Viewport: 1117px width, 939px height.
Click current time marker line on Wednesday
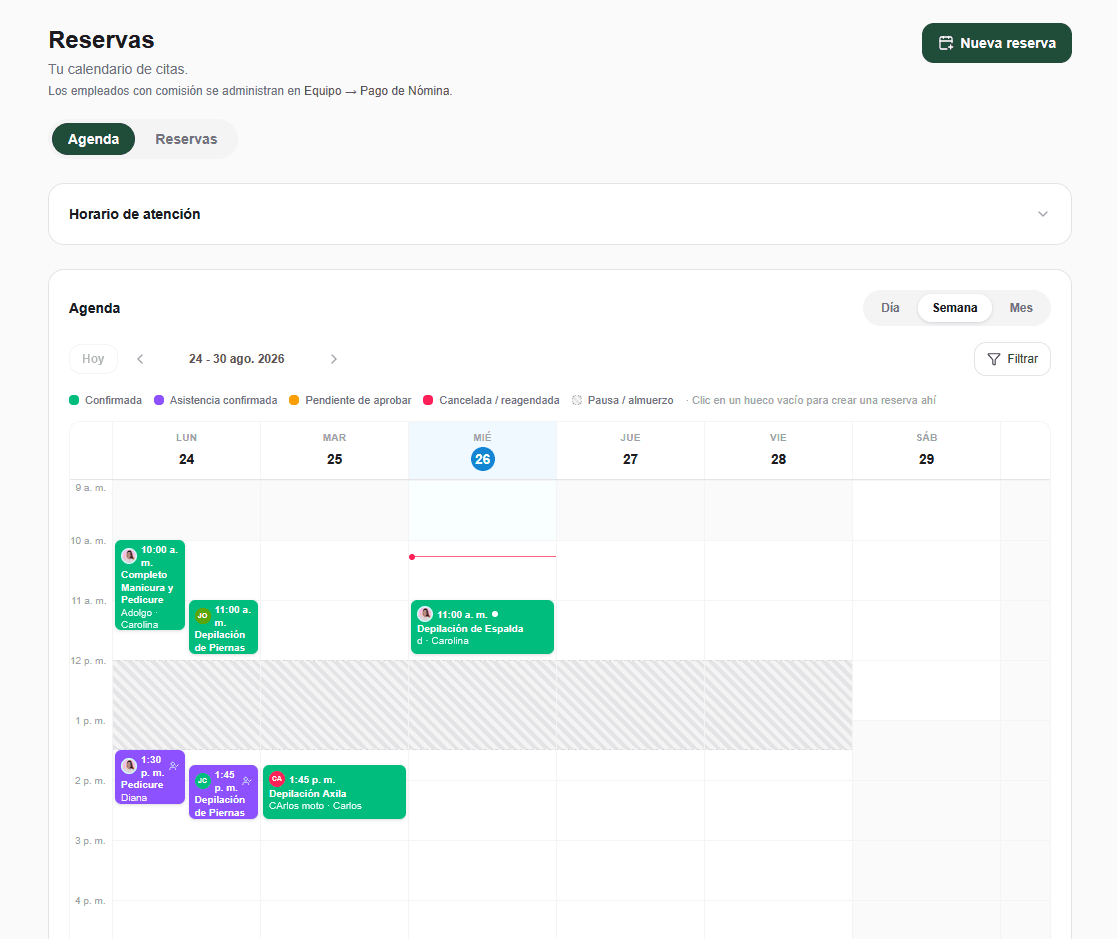(x=482, y=556)
